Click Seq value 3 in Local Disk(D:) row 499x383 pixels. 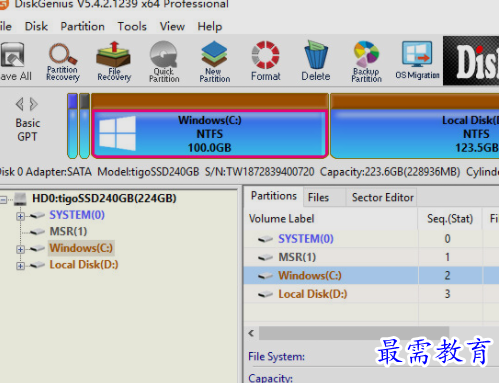447,294
